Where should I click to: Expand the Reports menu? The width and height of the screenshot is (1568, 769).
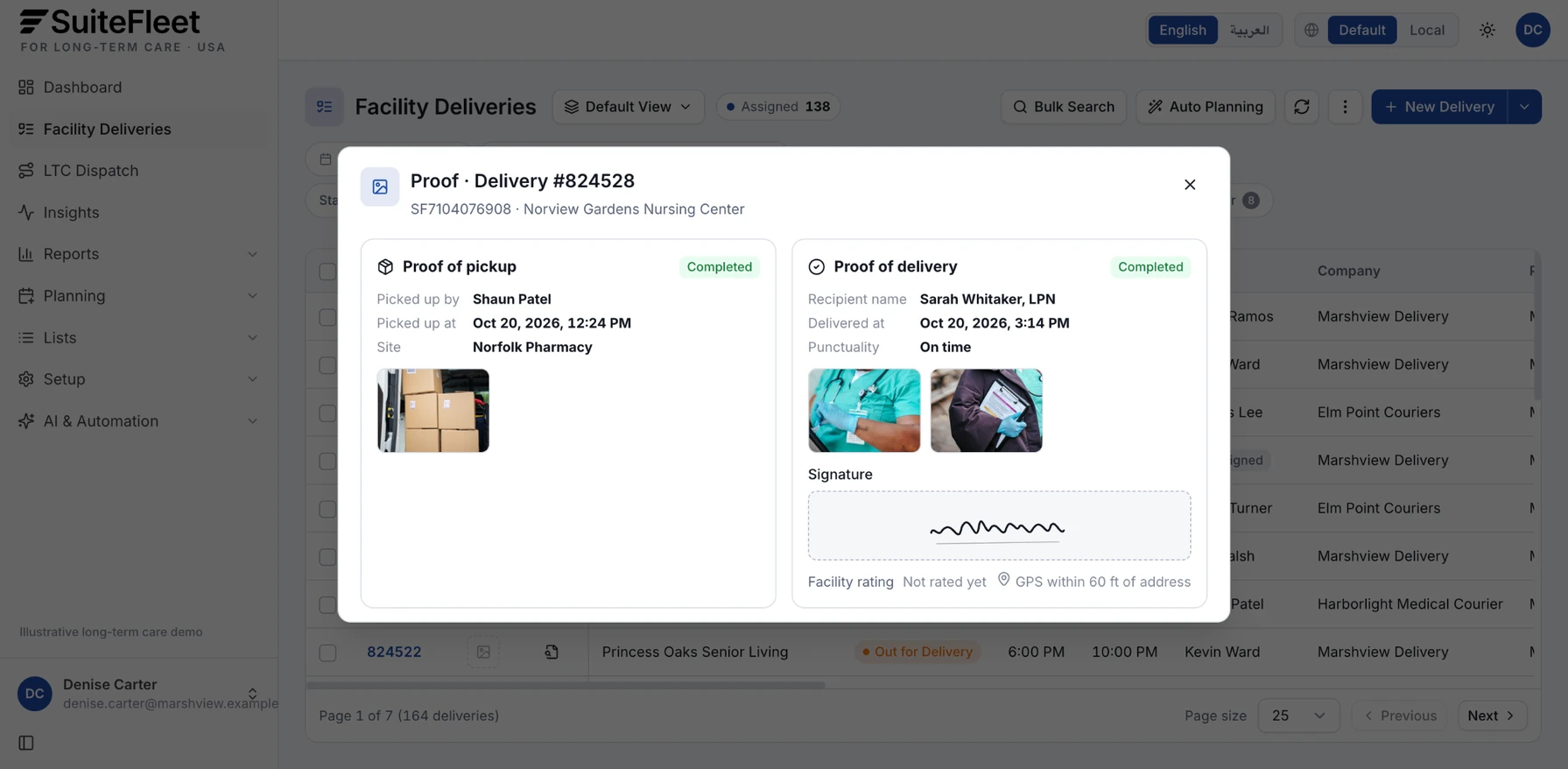[139, 254]
